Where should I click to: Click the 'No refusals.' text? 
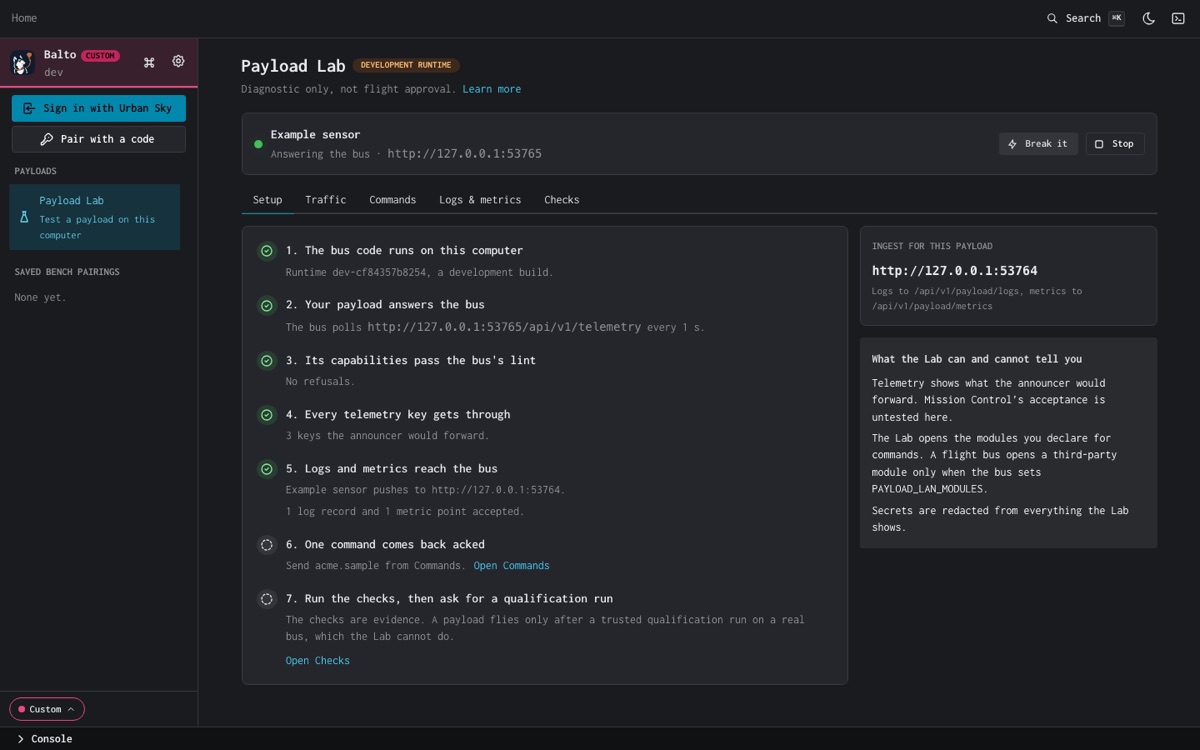pos(320,382)
